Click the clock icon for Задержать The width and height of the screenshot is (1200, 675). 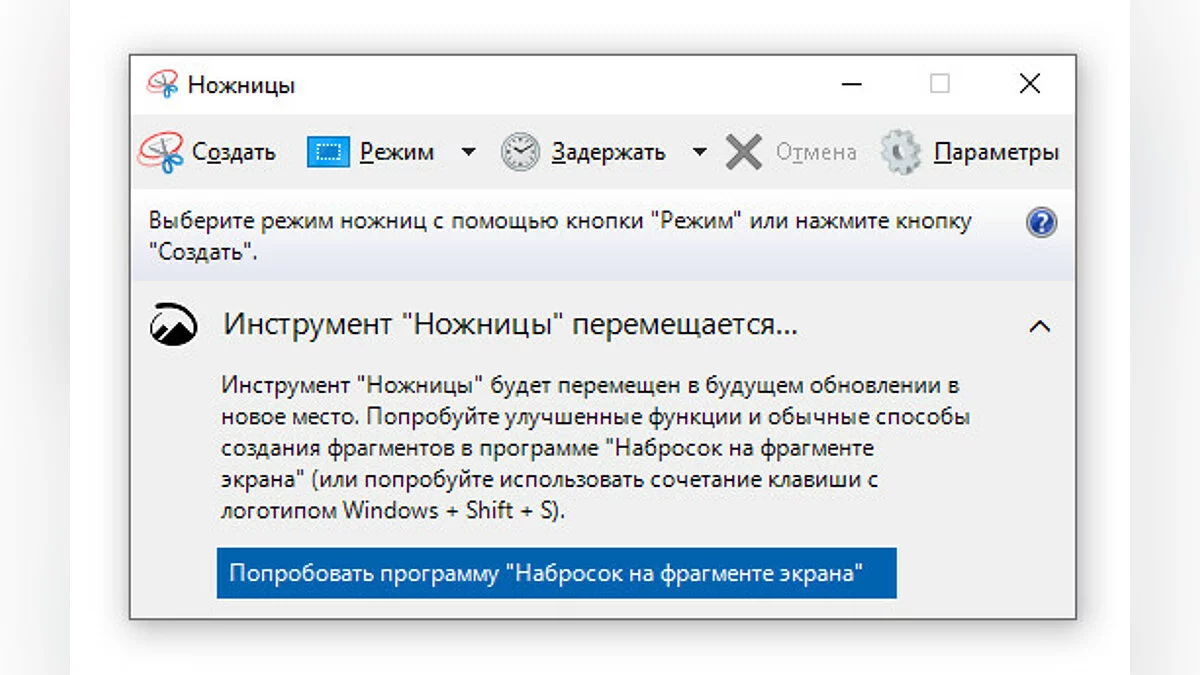[520, 152]
